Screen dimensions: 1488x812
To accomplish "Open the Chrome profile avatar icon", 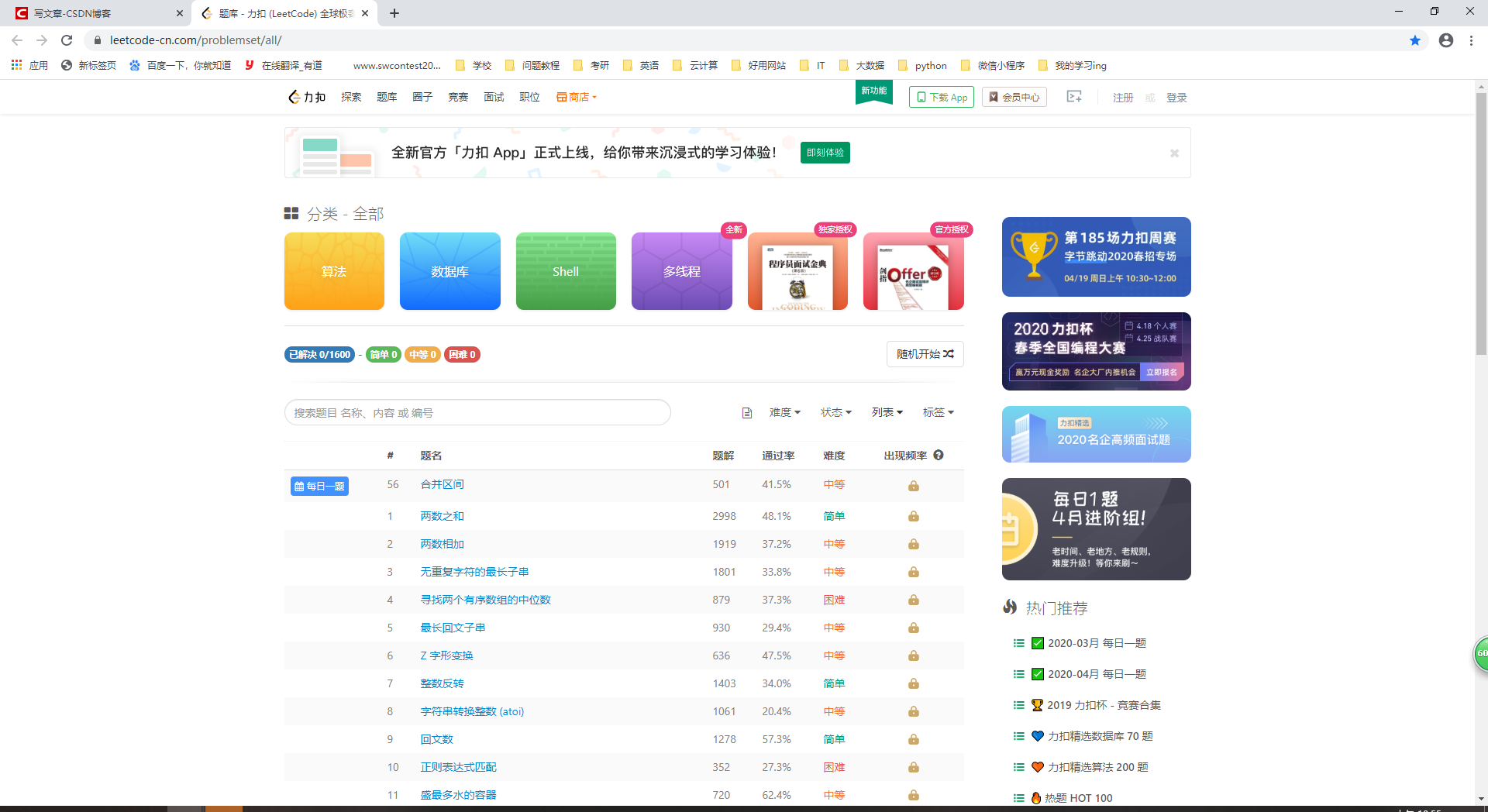I will tap(1446, 40).
